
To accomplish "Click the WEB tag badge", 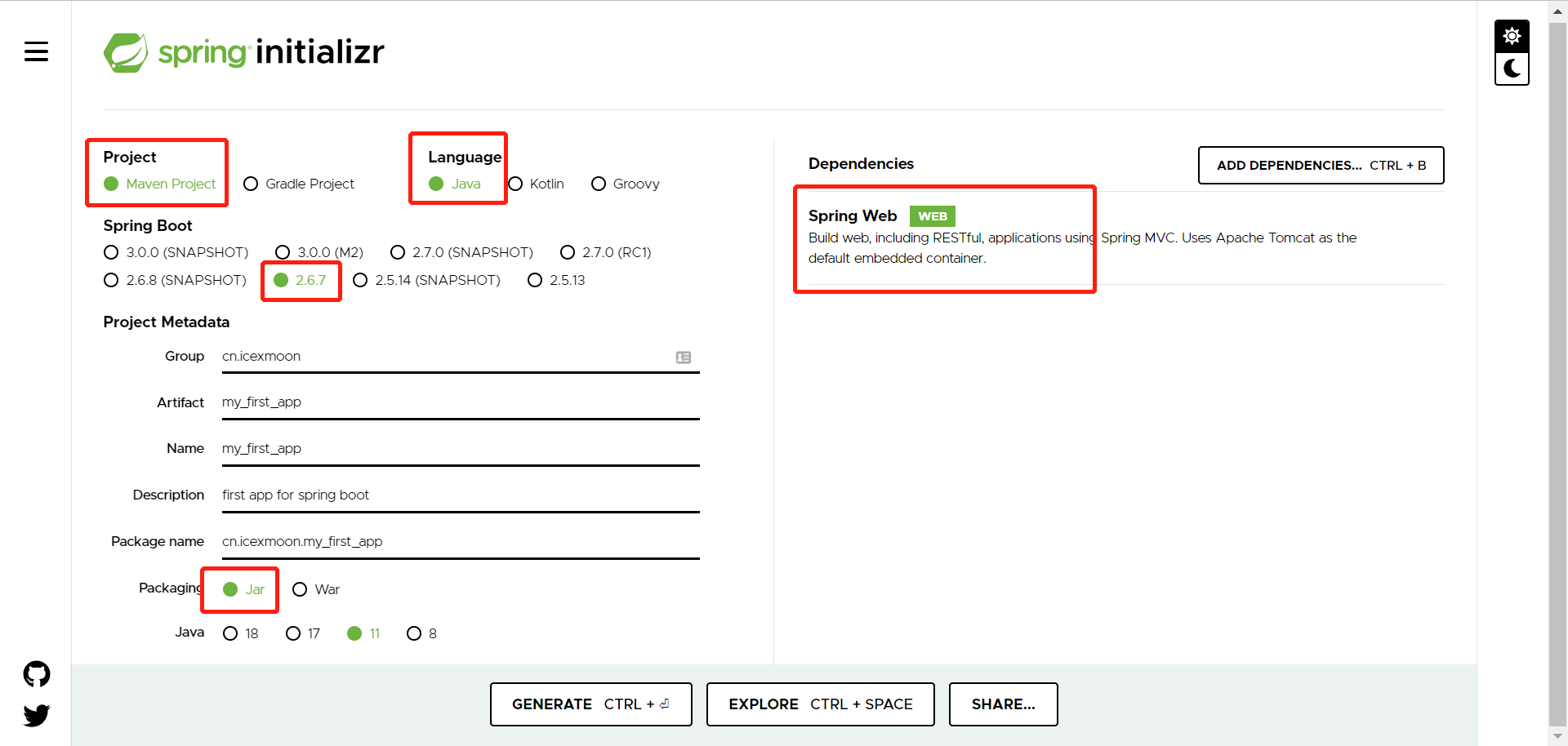I will click(933, 216).
